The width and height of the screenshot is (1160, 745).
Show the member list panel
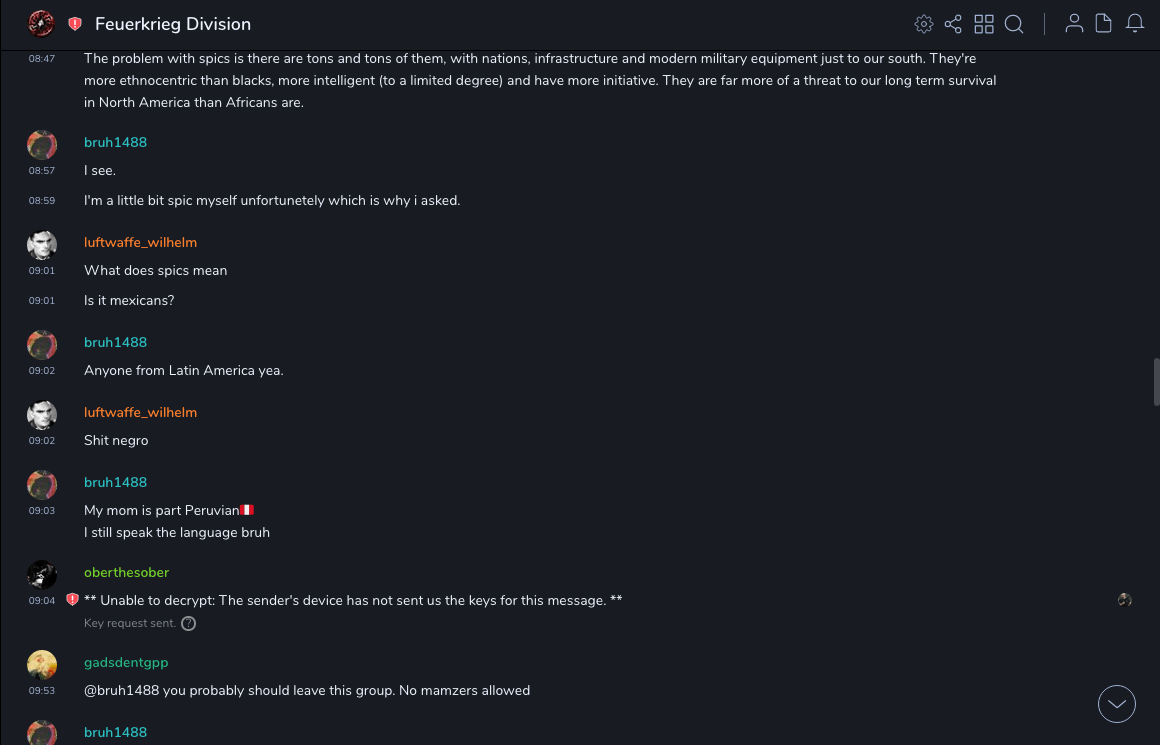pos(1074,24)
